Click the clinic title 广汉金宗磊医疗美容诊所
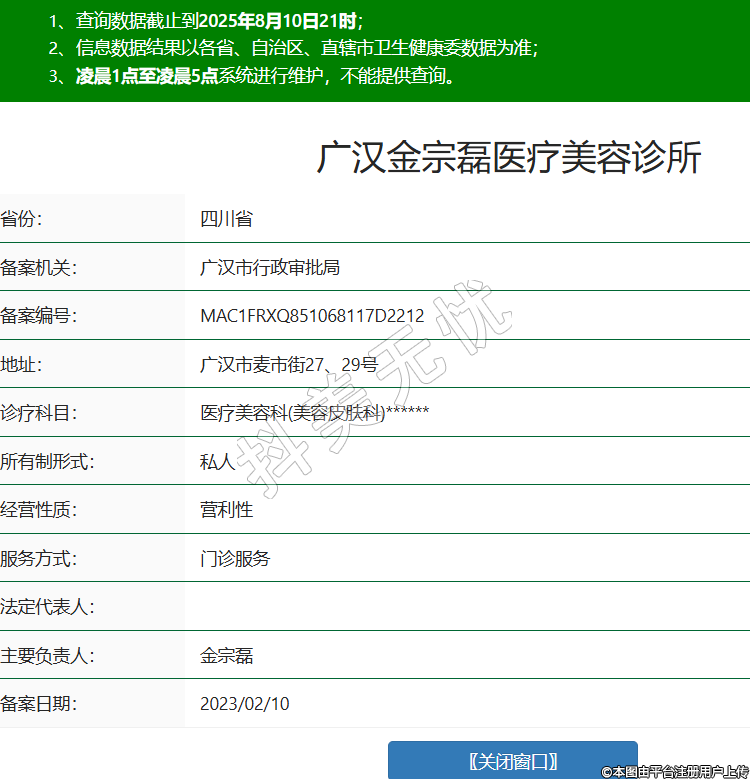This screenshot has height=779, width=750. click(509, 158)
